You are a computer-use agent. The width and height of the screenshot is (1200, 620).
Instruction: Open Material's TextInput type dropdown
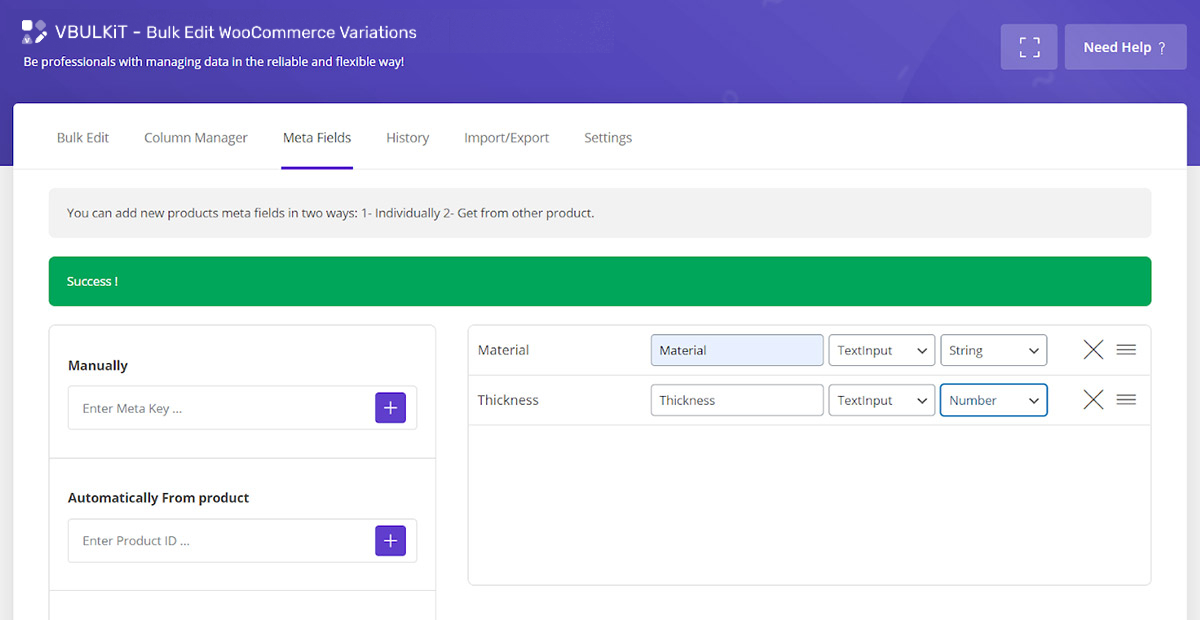coord(881,350)
